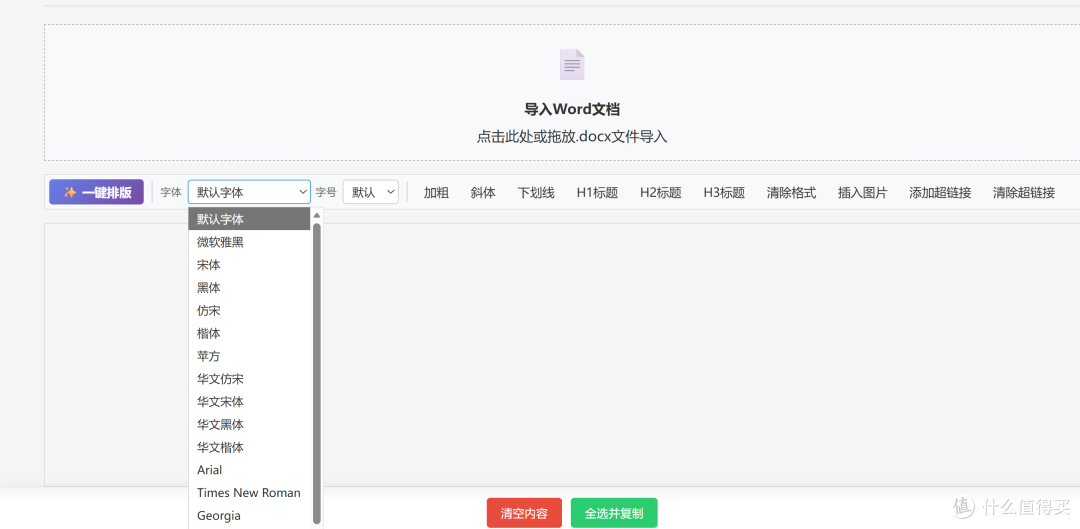Select 楷体 in the font list
Viewport: 1080px width, 529px height.
pos(249,333)
